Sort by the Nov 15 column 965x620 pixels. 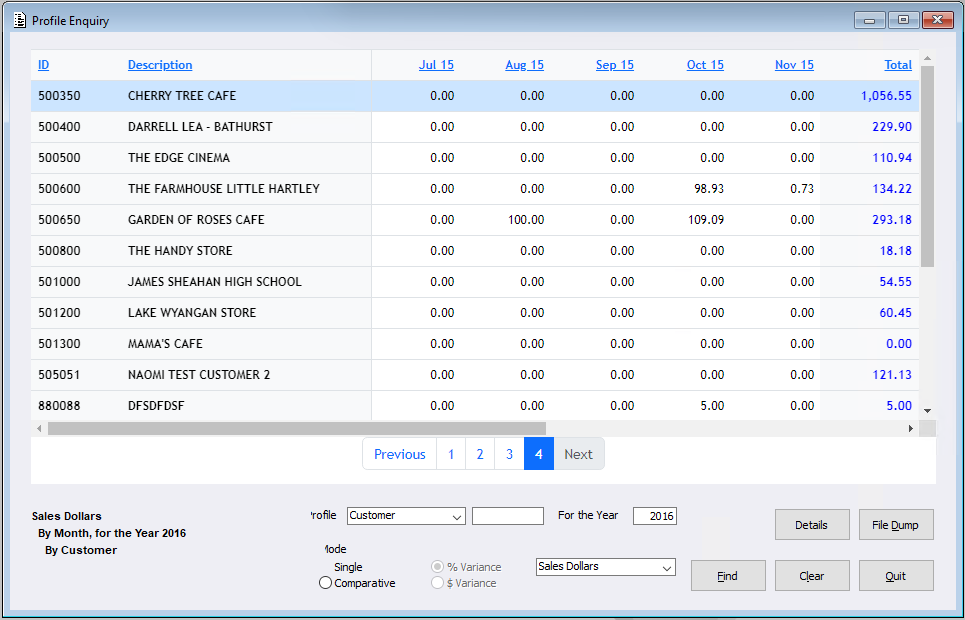795,65
